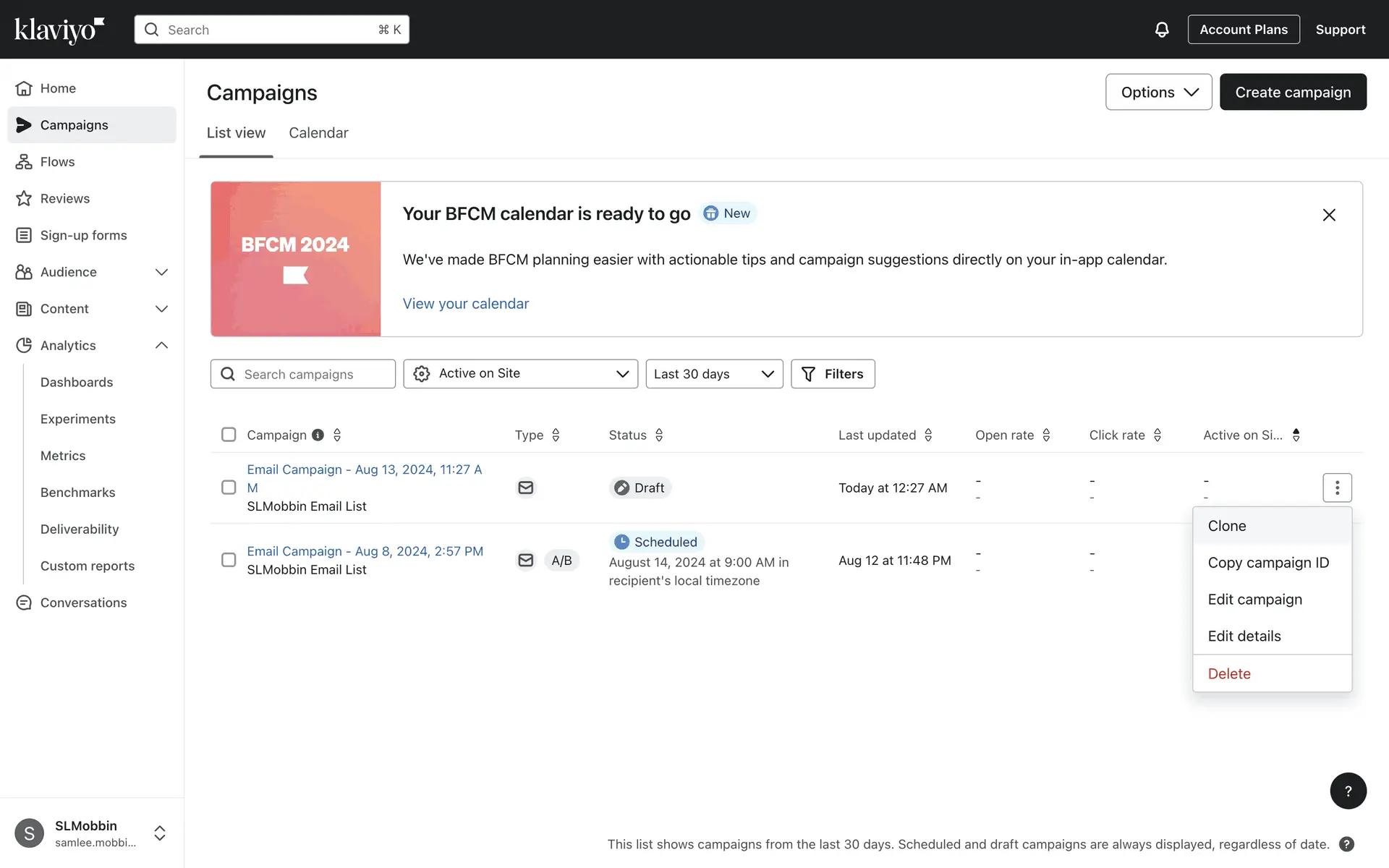This screenshot has height=868, width=1389.
Task: Check the Aug 13 email campaign checkbox
Action: tap(229, 488)
